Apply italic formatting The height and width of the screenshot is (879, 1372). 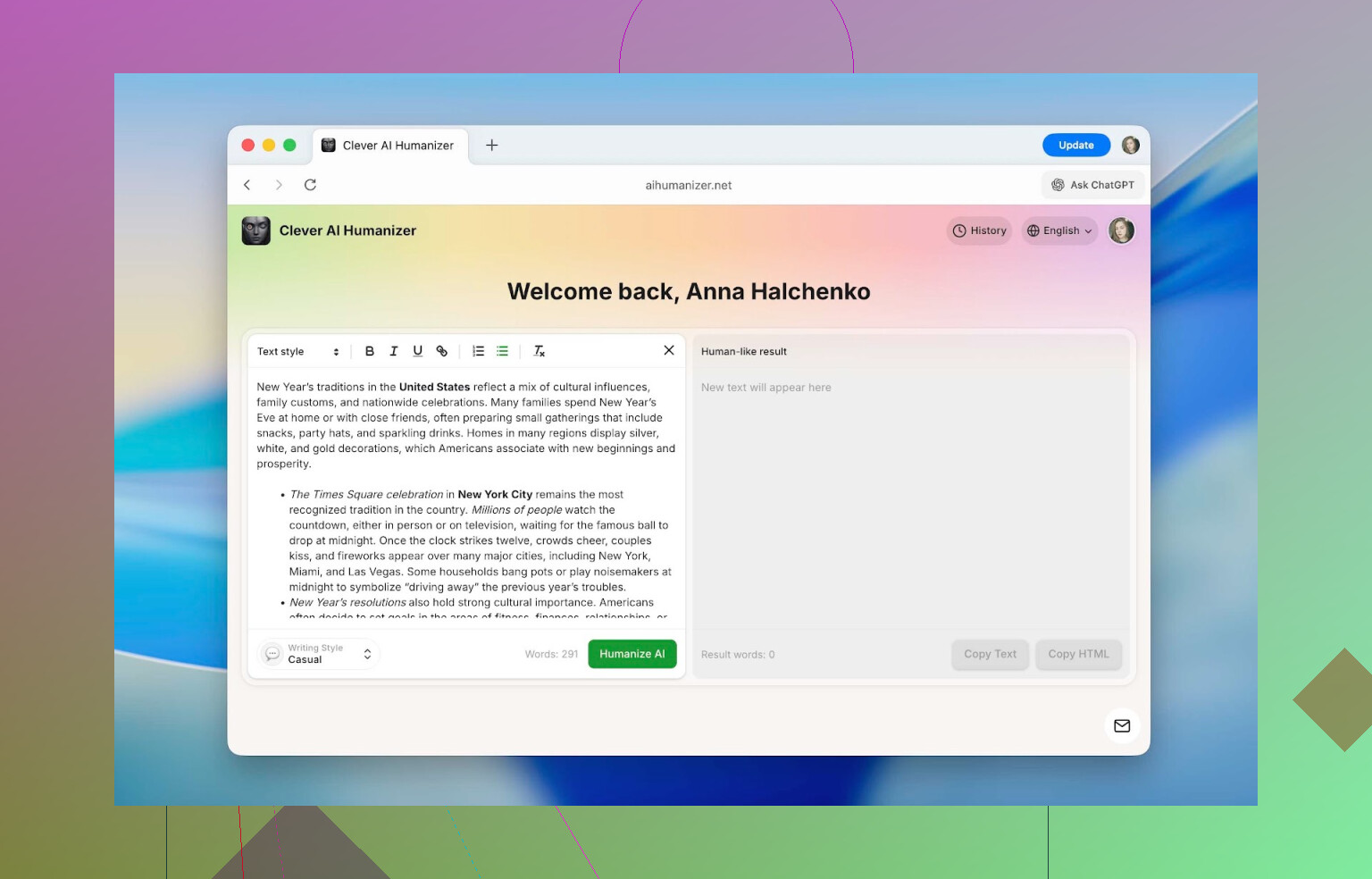(394, 351)
